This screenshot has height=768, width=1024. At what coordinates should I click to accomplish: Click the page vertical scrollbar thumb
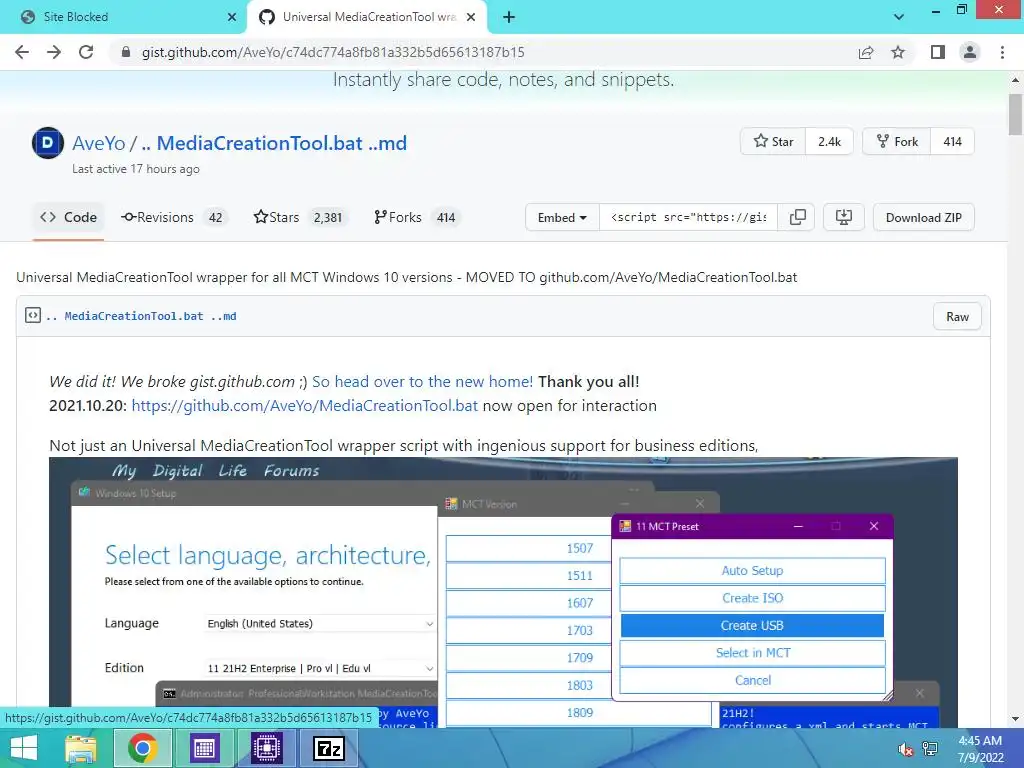pyautogui.click(x=1015, y=114)
